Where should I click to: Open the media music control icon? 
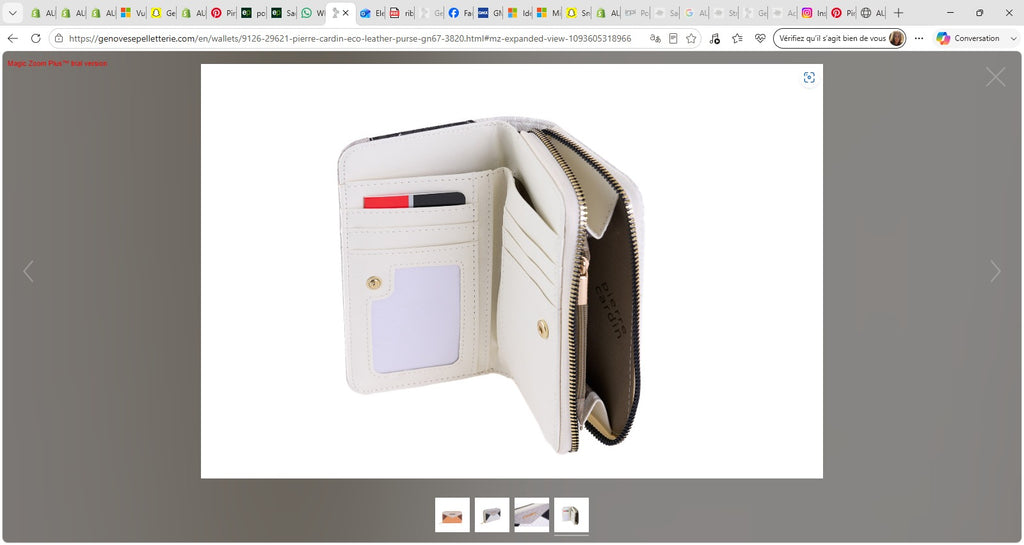click(x=714, y=39)
